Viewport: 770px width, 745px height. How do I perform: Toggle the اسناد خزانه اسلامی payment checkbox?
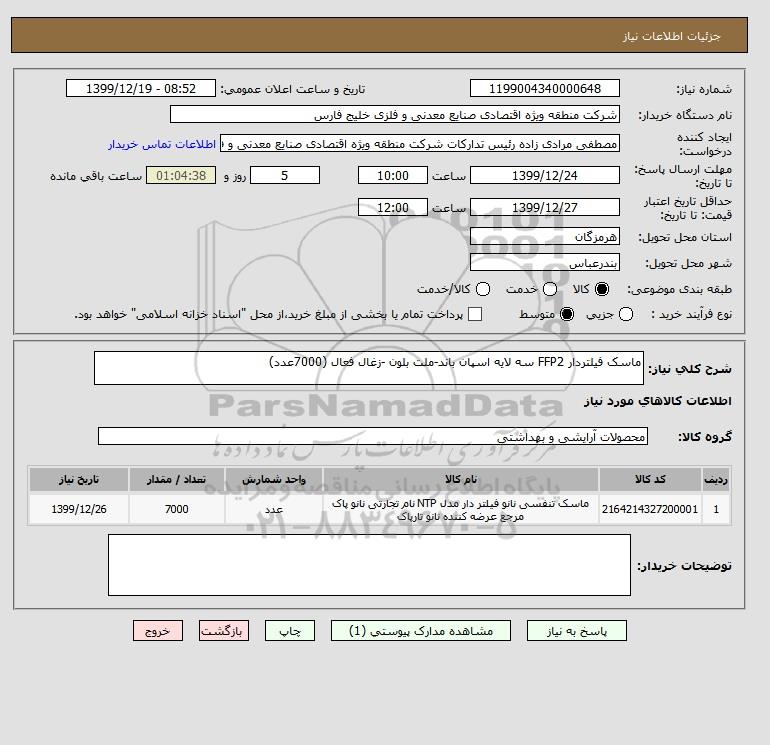(475, 314)
